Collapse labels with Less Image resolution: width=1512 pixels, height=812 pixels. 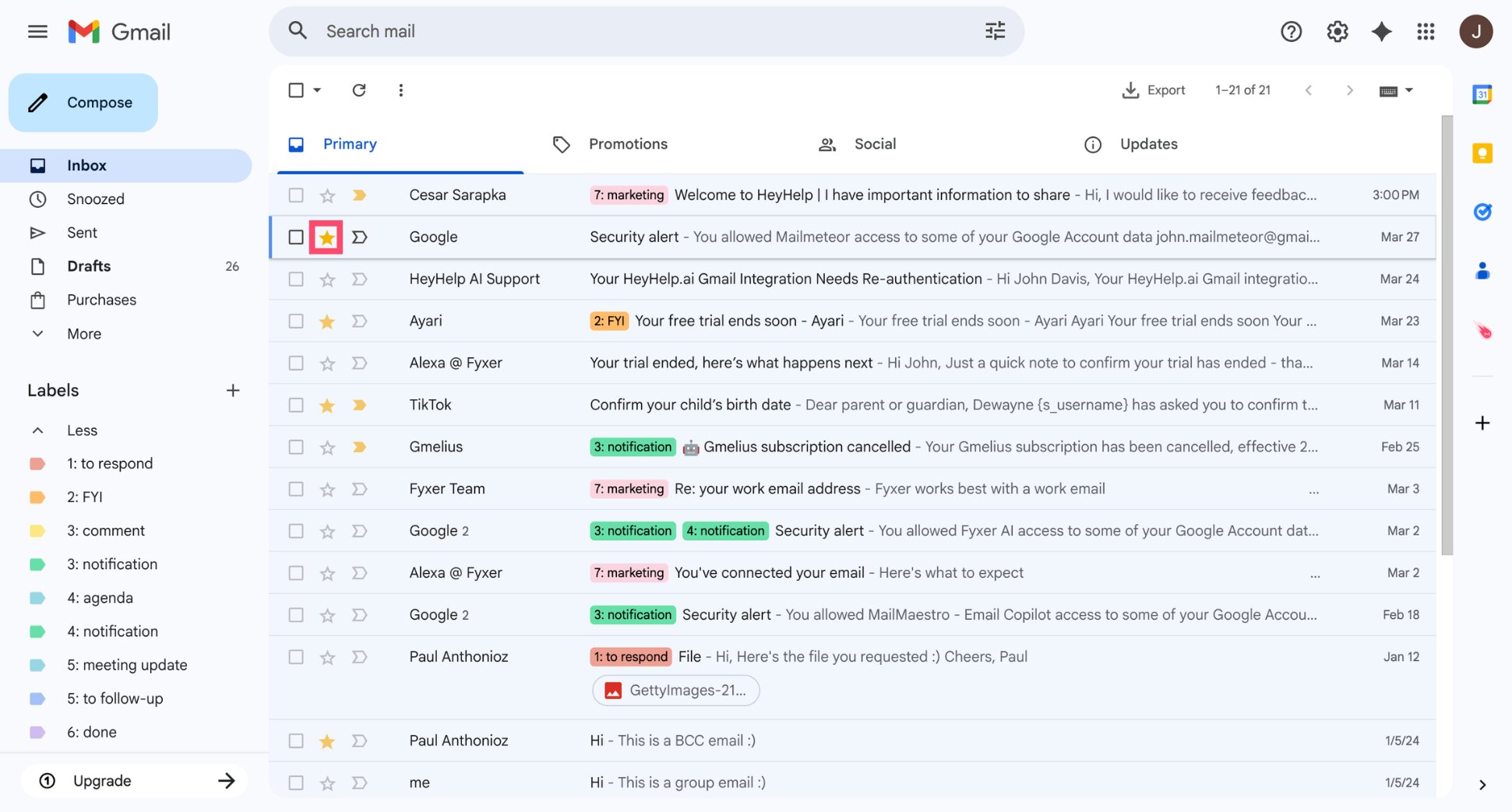82,431
